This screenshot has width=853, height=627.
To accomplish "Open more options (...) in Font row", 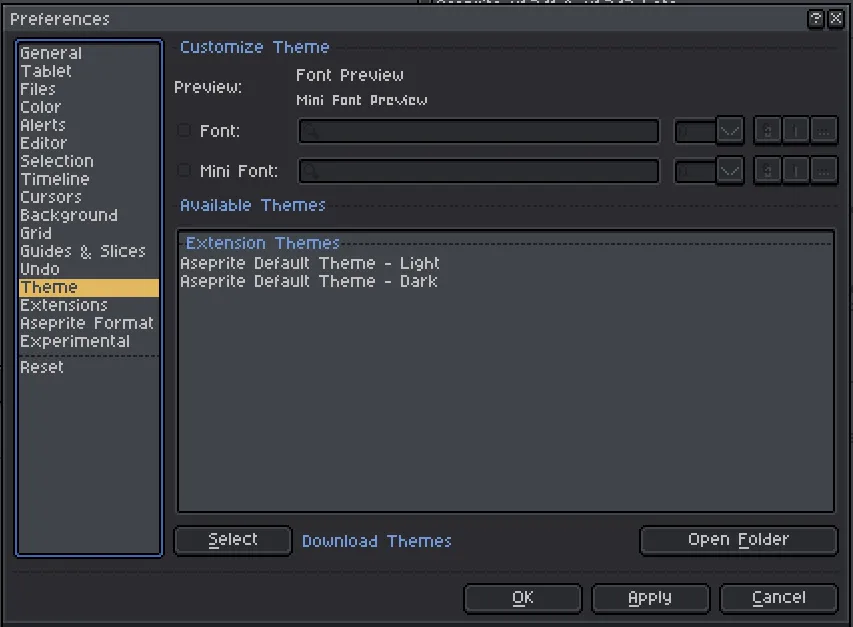I will 824,131.
